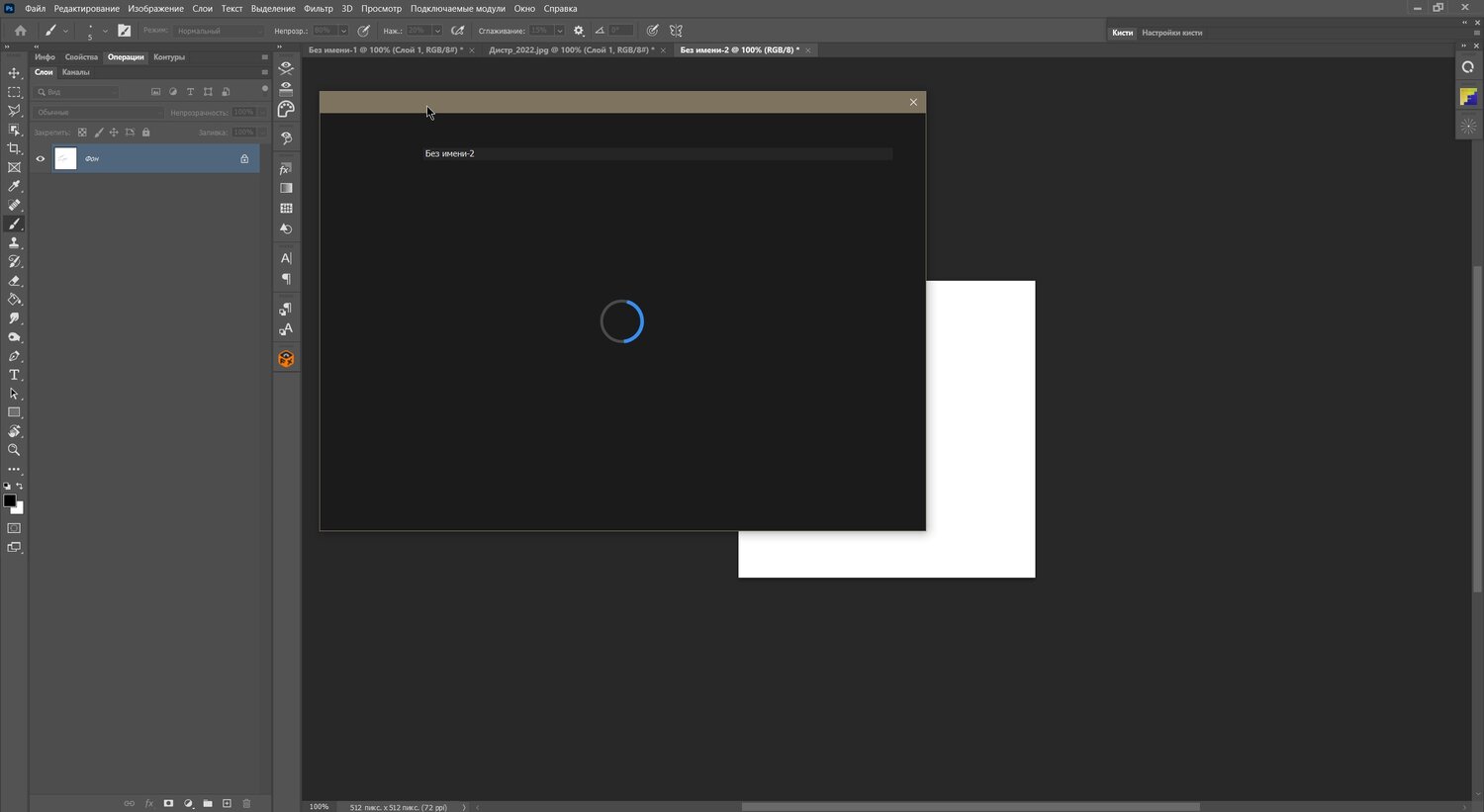Select the Clone Stamp tool

tap(14, 243)
